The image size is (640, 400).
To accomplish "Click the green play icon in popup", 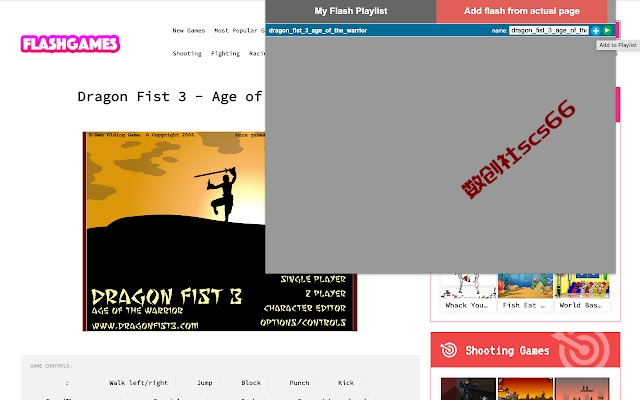I will (x=607, y=31).
